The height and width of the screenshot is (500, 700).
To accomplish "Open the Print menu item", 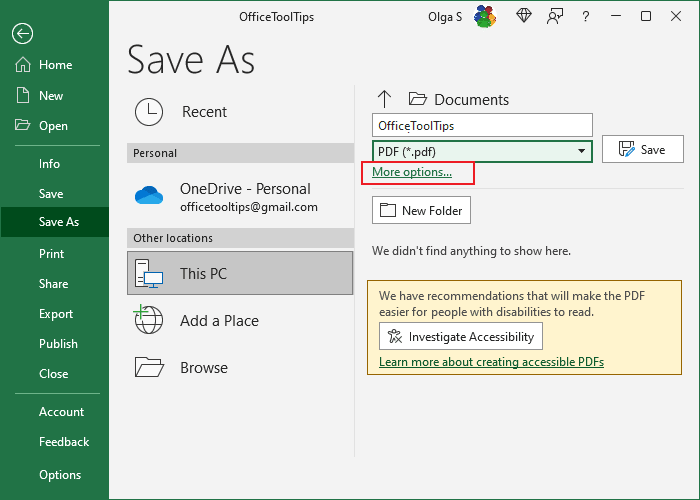I will click(x=52, y=254).
